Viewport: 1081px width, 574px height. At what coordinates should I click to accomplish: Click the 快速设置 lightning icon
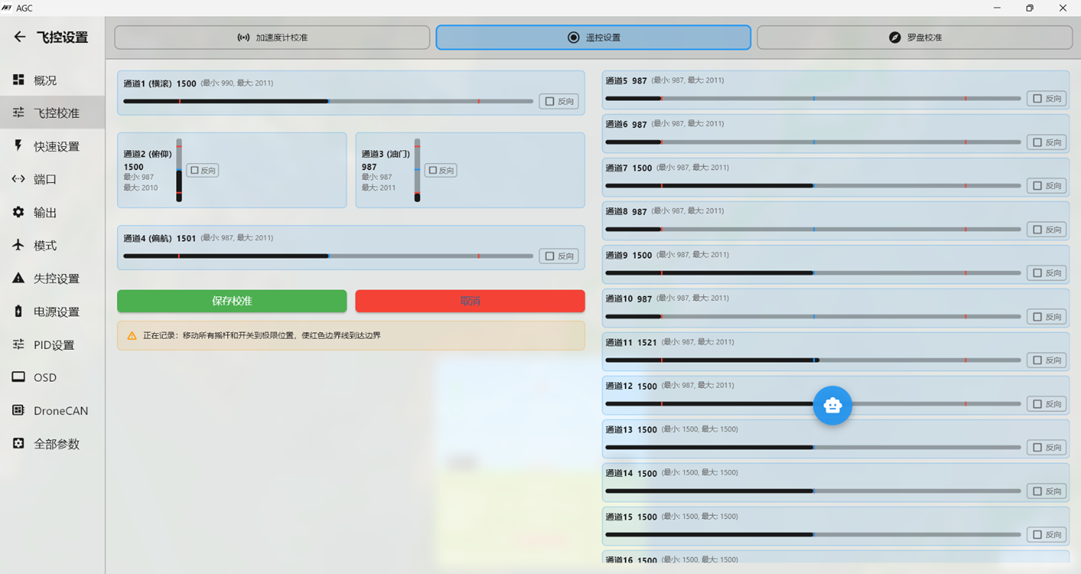click(18, 146)
